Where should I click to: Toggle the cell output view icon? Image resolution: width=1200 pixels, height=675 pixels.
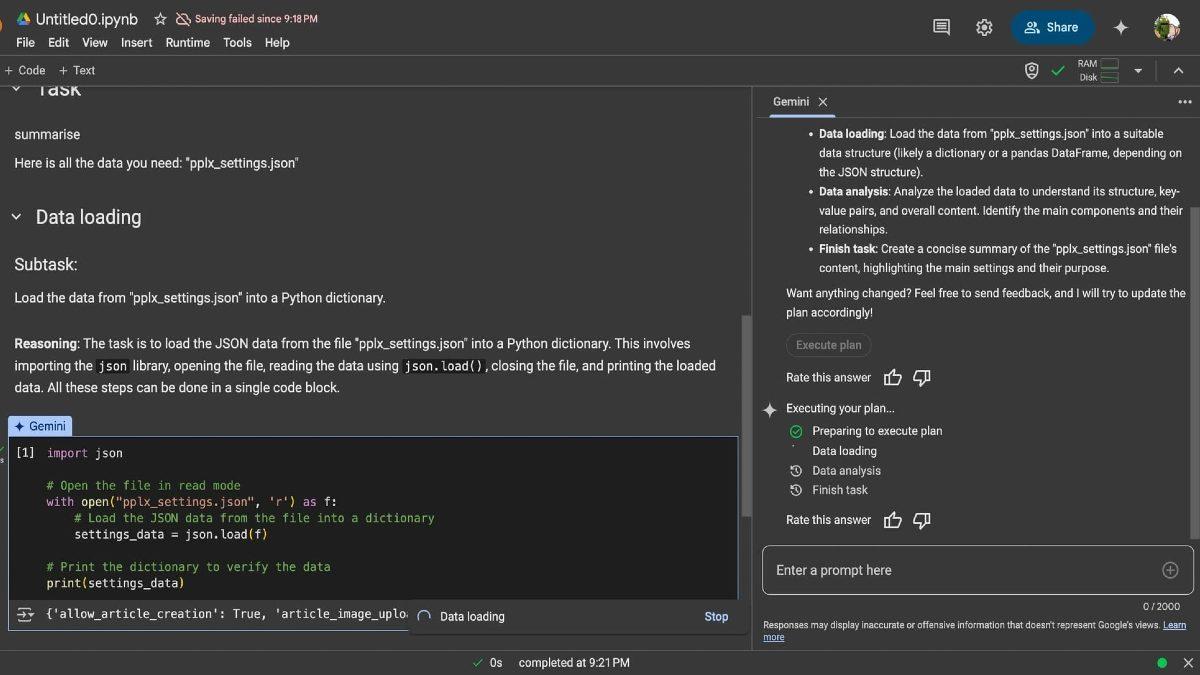(x=25, y=614)
